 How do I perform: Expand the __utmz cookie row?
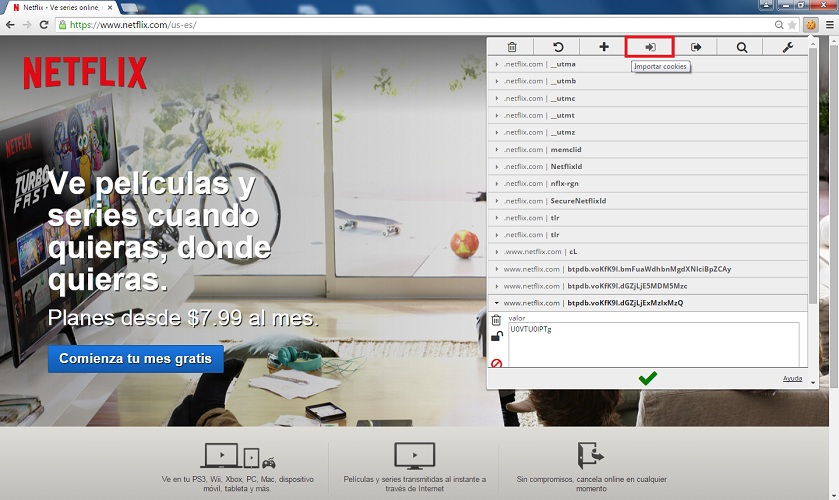pos(647,132)
